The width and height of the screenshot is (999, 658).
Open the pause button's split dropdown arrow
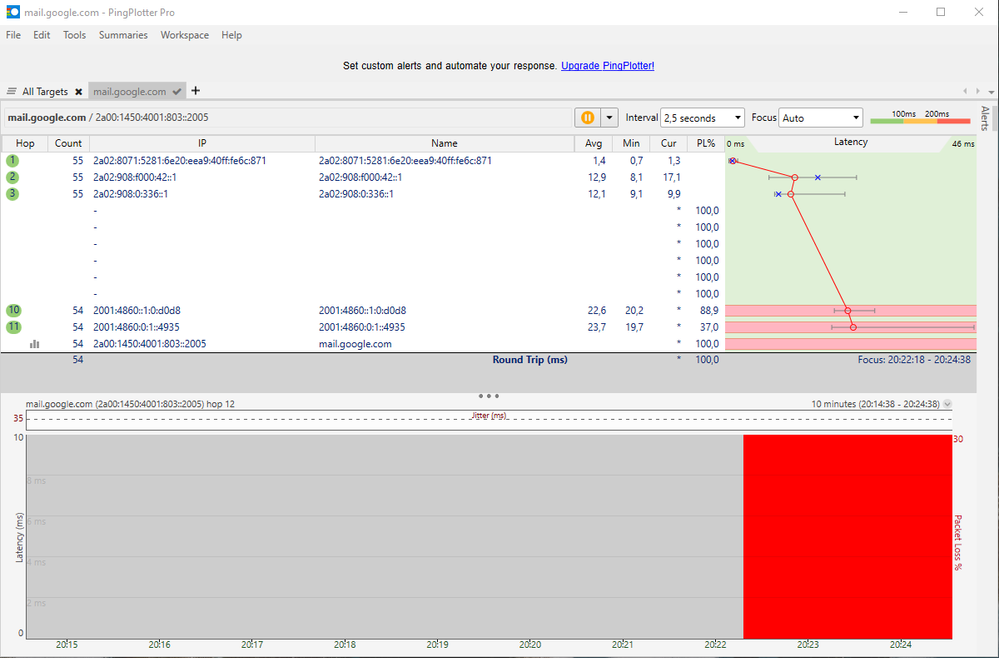[608, 117]
